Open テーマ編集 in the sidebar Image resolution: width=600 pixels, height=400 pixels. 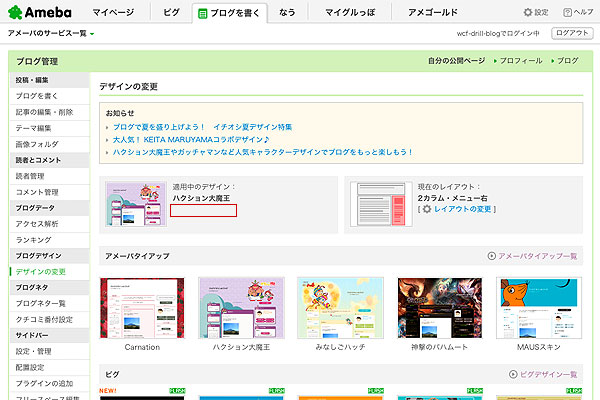click(50, 128)
